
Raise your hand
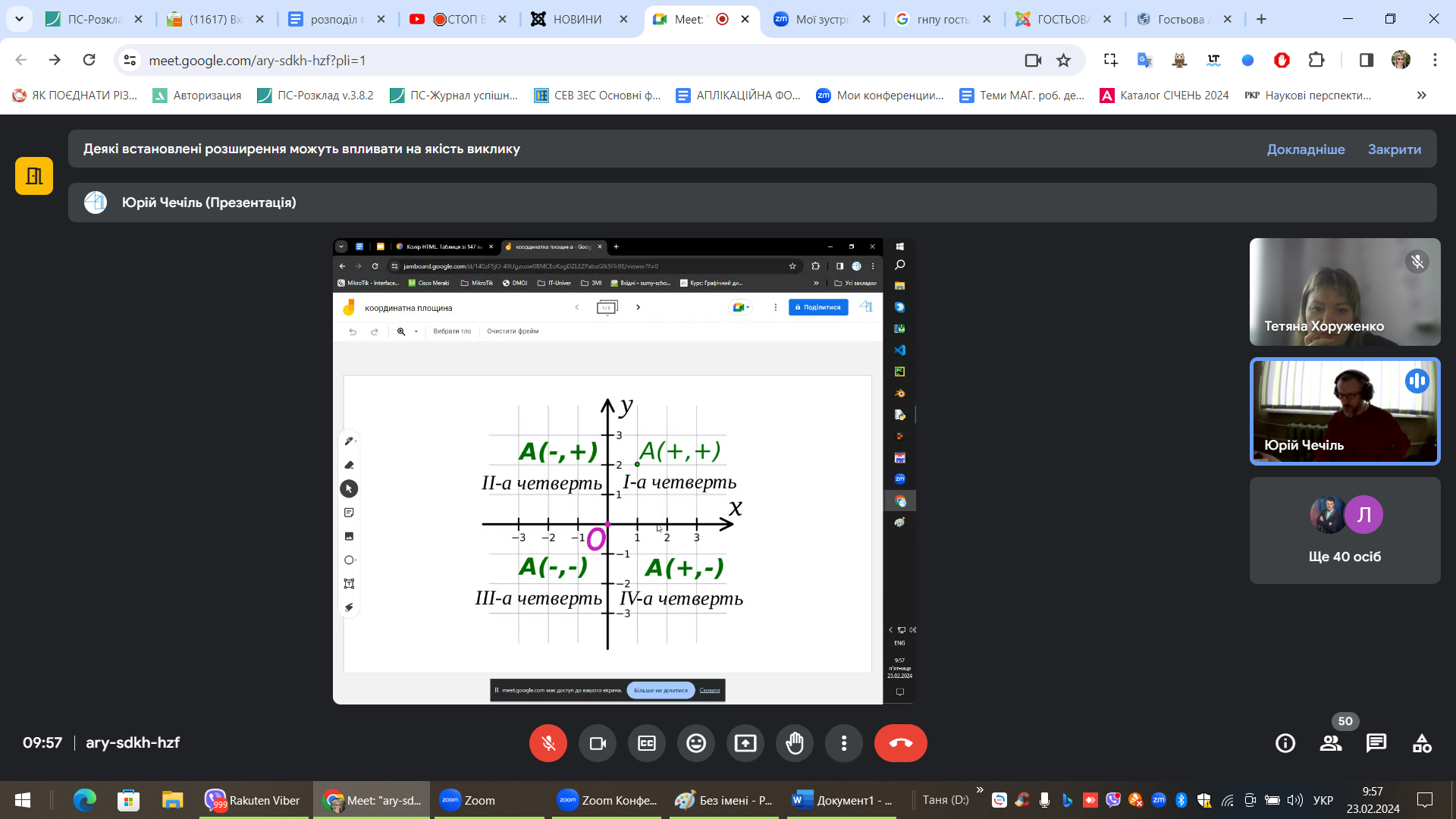[x=795, y=743]
